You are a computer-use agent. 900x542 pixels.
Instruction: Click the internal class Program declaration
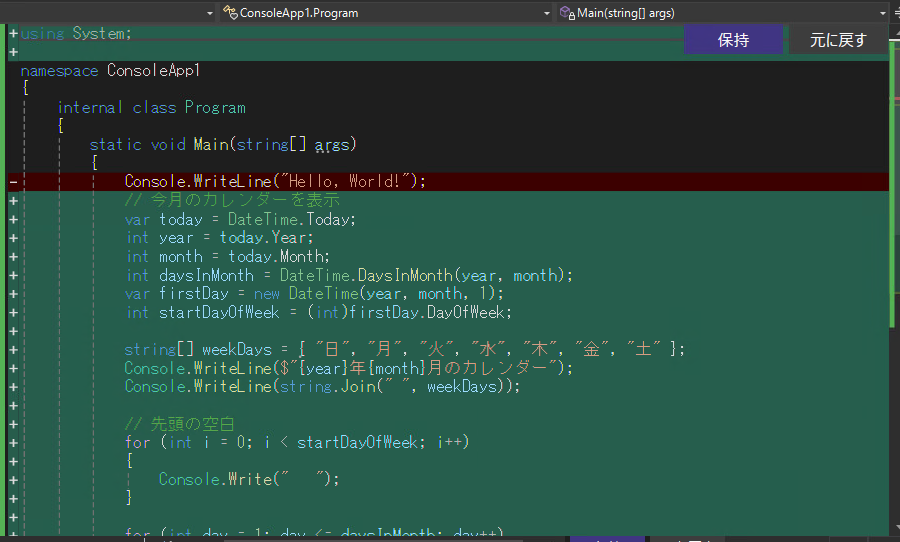pos(151,108)
